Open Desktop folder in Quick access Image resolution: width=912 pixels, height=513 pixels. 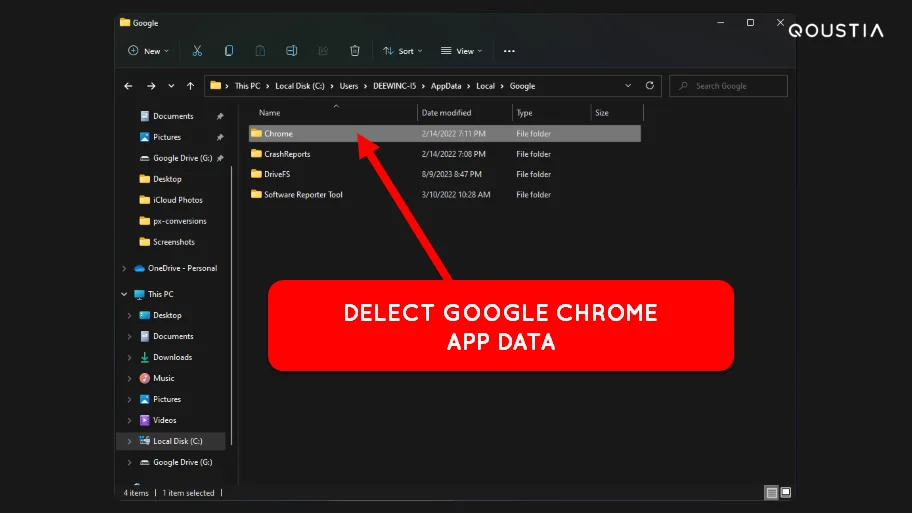[167, 179]
